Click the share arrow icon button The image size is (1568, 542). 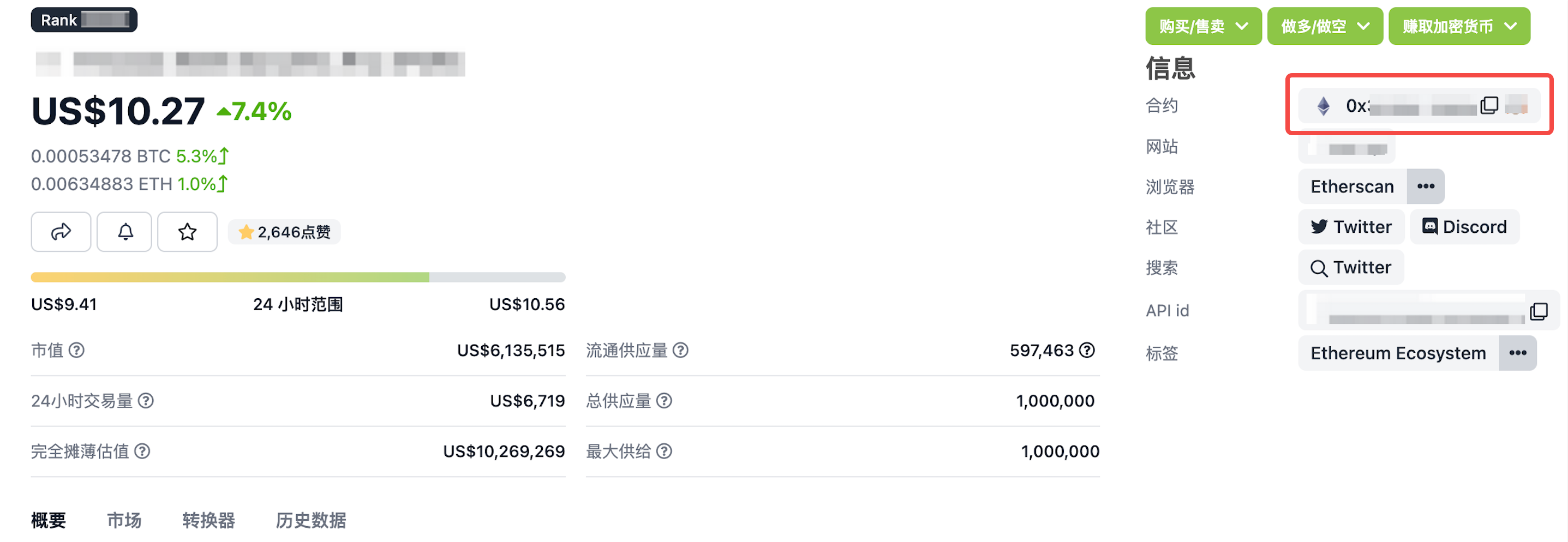(61, 232)
